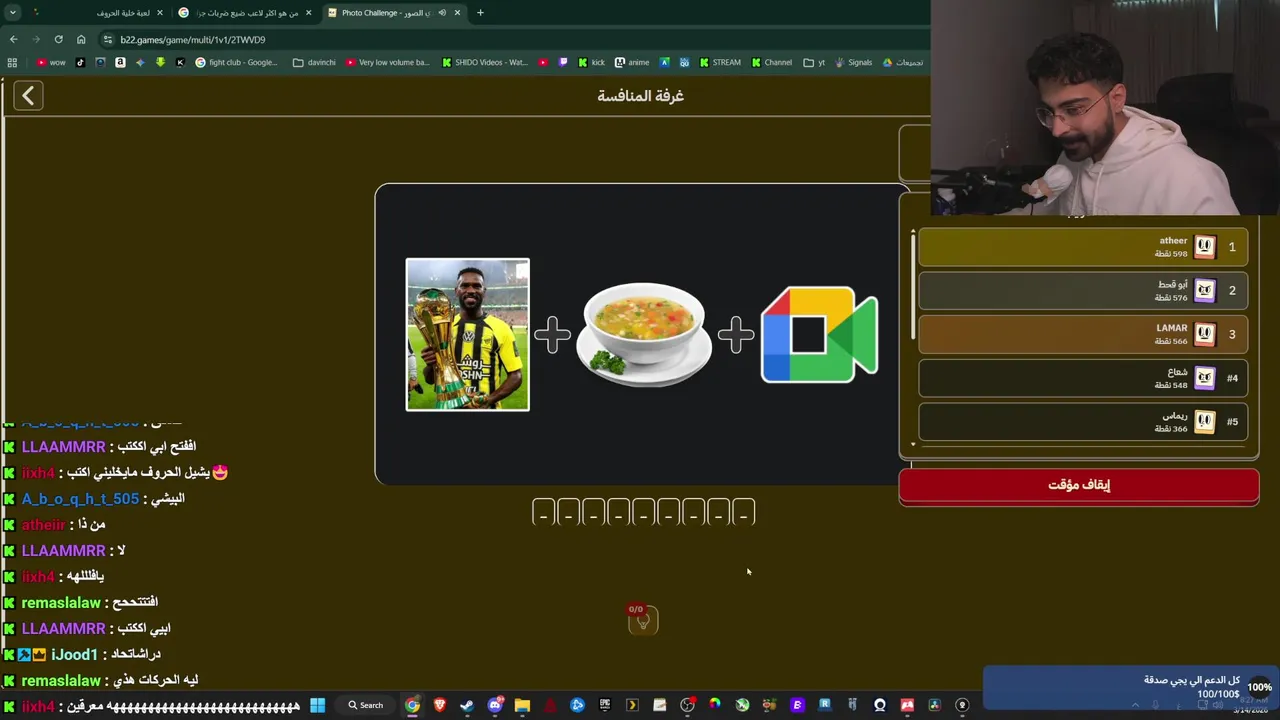Open Brave browser in the taskbar
The width and height of the screenshot is (1280, 720).
[440, 705]
